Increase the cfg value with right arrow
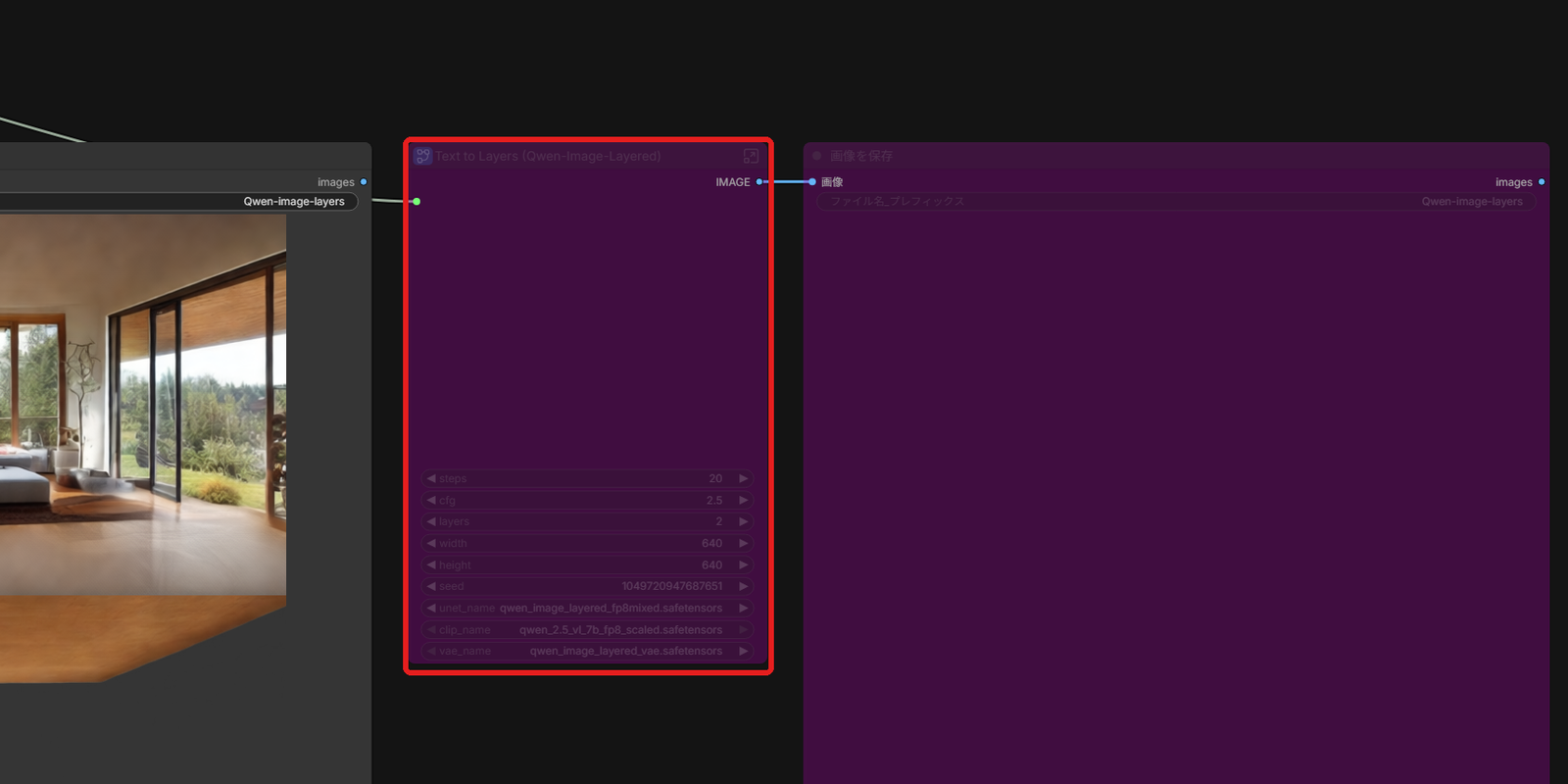Viewport: 1568px width, 784px height. click(x=744, y=500)
